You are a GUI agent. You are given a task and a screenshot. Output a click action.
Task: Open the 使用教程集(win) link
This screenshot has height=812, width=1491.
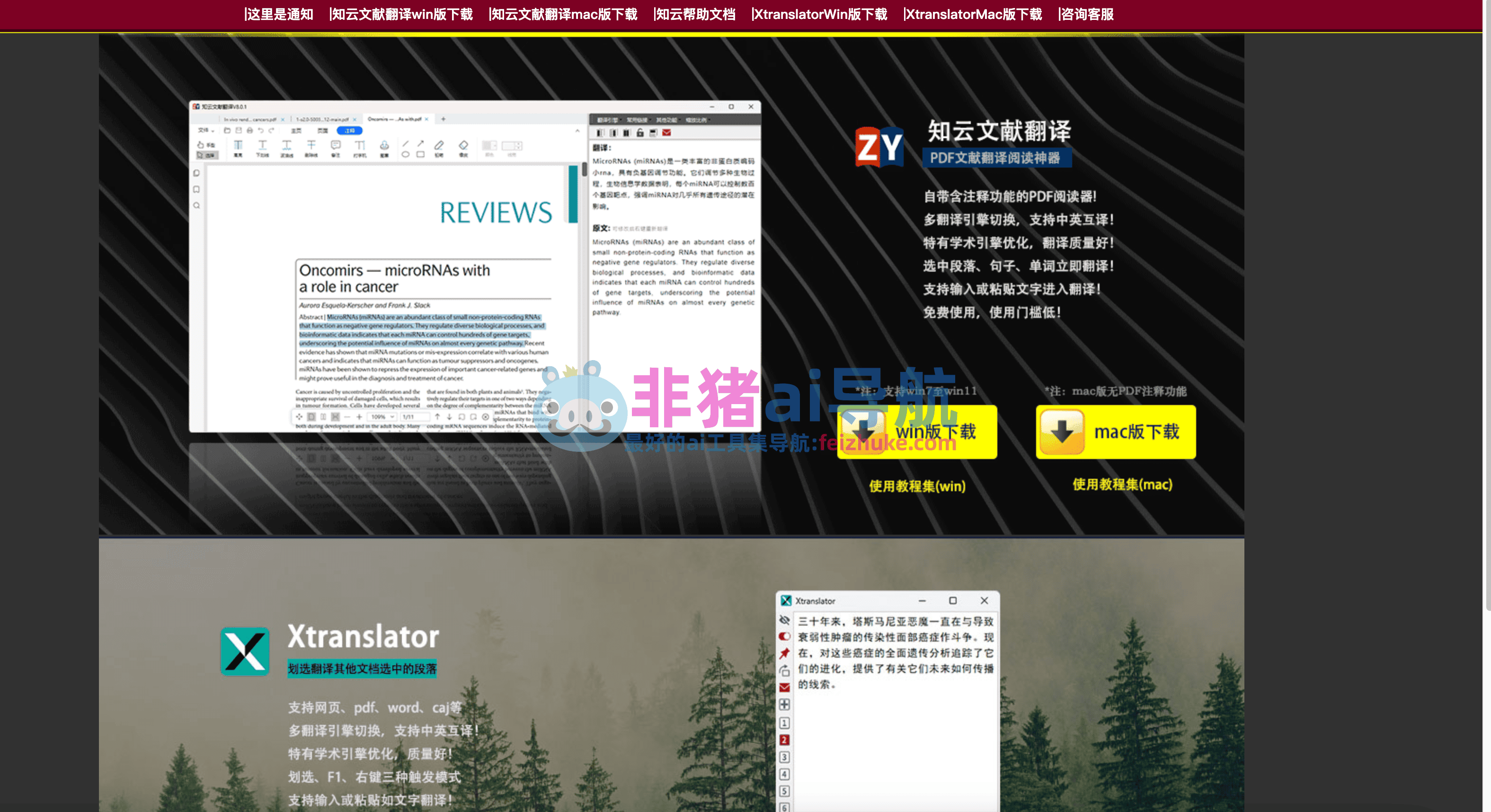[x=917, y=486]
